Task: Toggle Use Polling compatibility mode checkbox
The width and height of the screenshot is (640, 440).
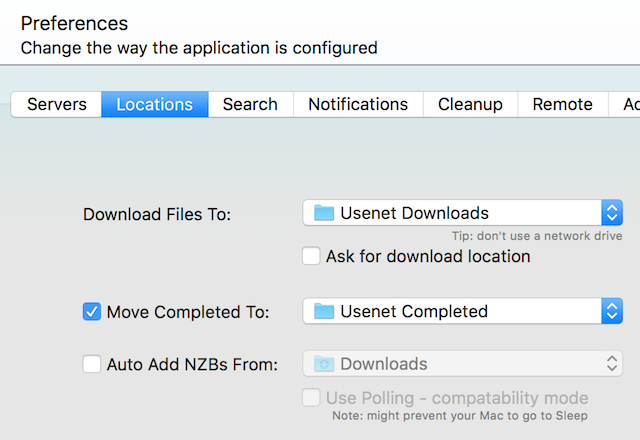Action: pyautogui.click(x=312, y=398)
